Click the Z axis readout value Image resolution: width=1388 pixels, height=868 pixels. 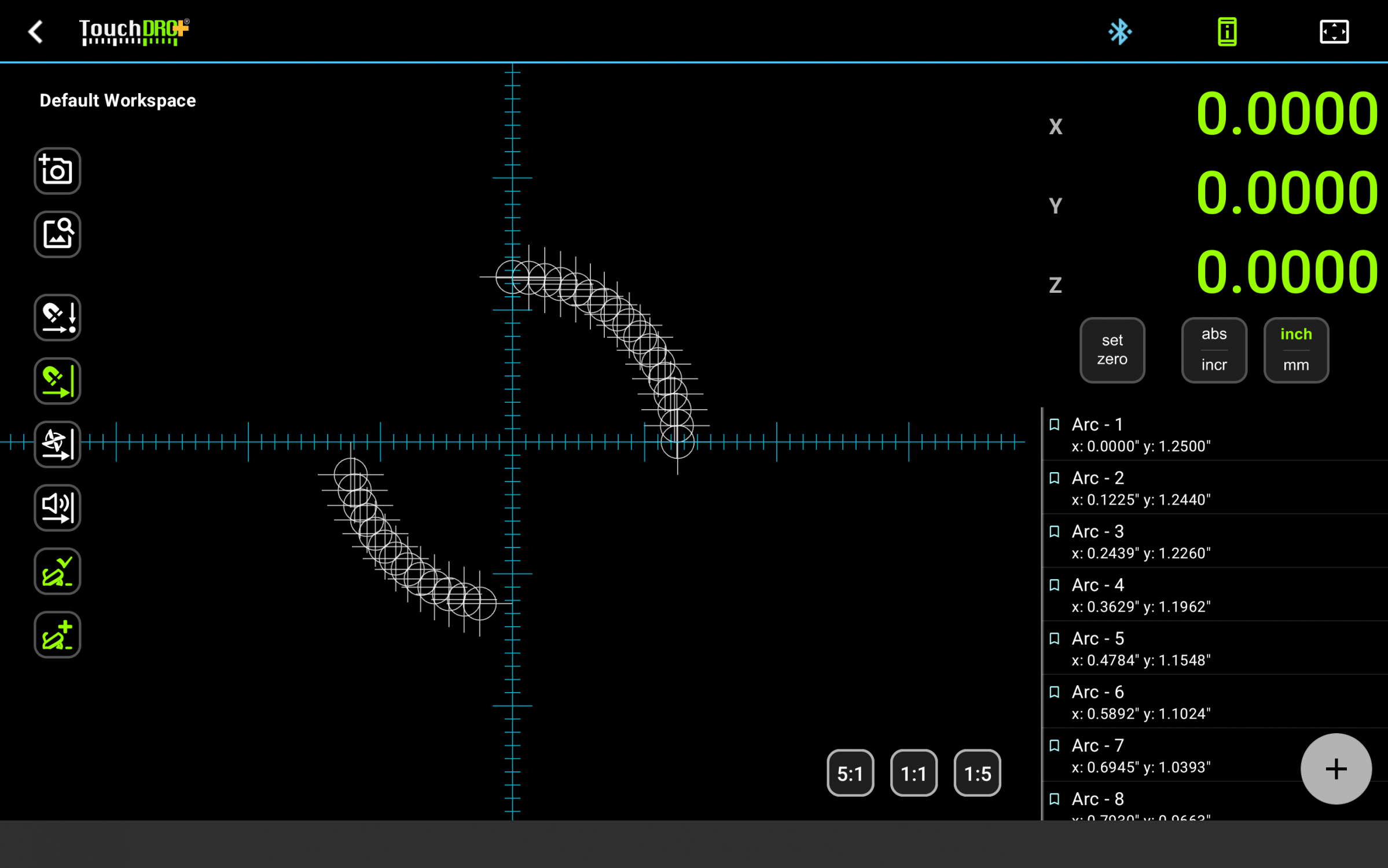tap(1287, 272)
